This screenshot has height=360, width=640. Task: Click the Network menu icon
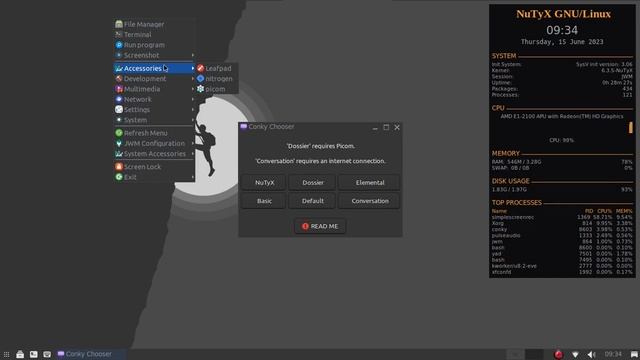pos(119,99)
